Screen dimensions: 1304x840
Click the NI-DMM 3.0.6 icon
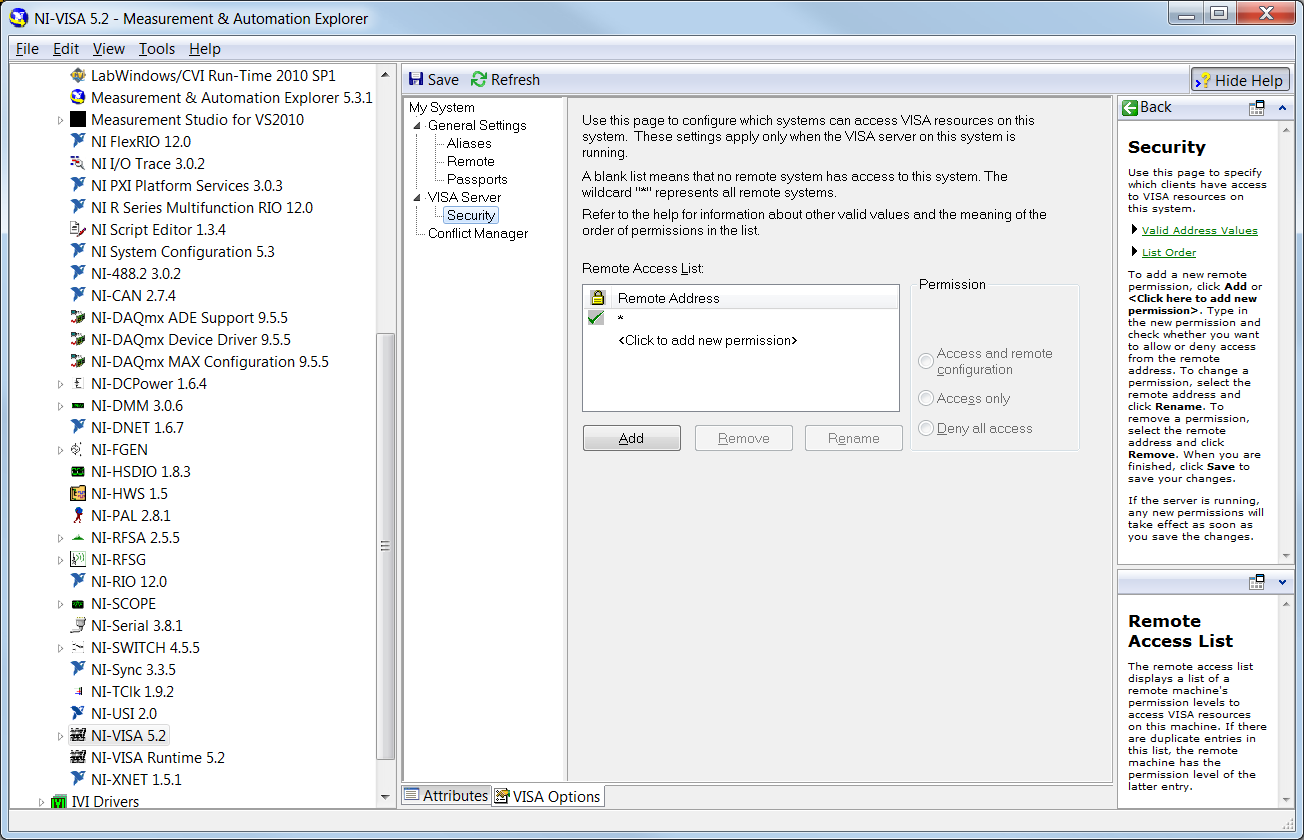[78, 405]
